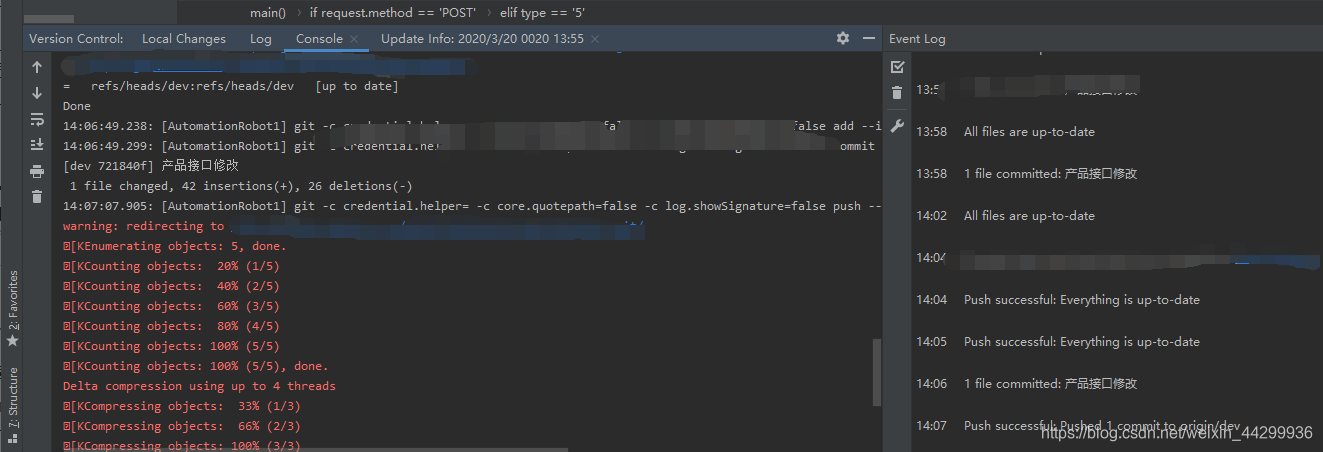Click the print icon in console toolbar
The image size is (1323, 452).
(37, 171)
